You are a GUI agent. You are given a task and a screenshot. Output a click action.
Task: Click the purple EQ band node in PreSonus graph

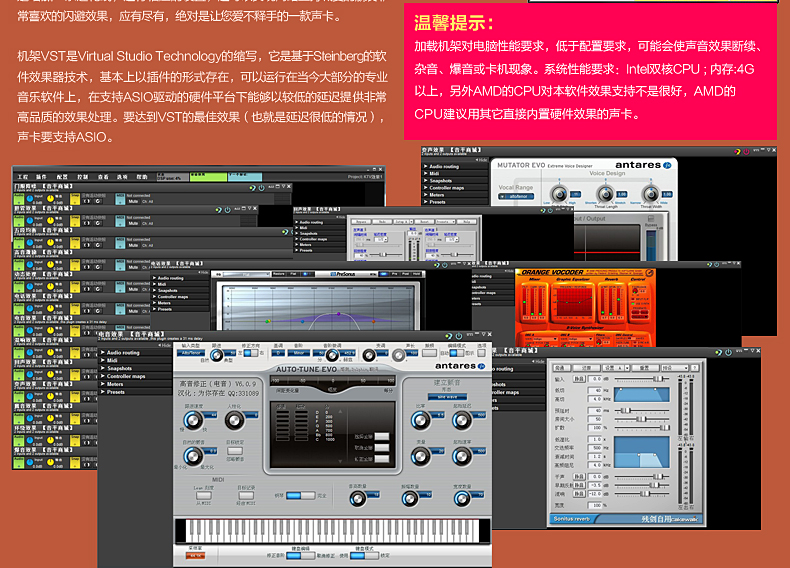click(x=339, y=314)
